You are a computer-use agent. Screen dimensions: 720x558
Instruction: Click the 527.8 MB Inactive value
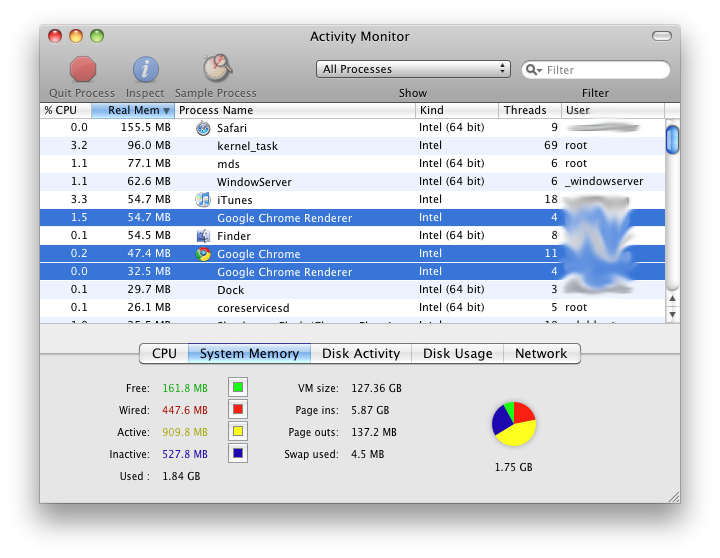point(185,454)
